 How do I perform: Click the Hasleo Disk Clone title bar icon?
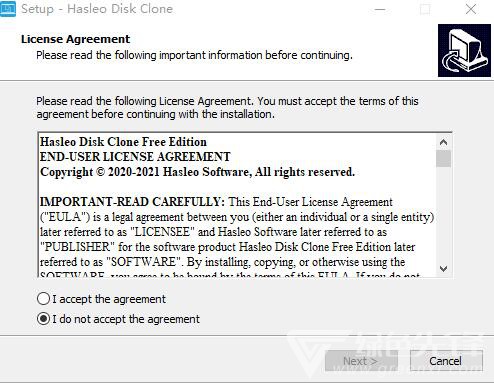pos(7,9)
